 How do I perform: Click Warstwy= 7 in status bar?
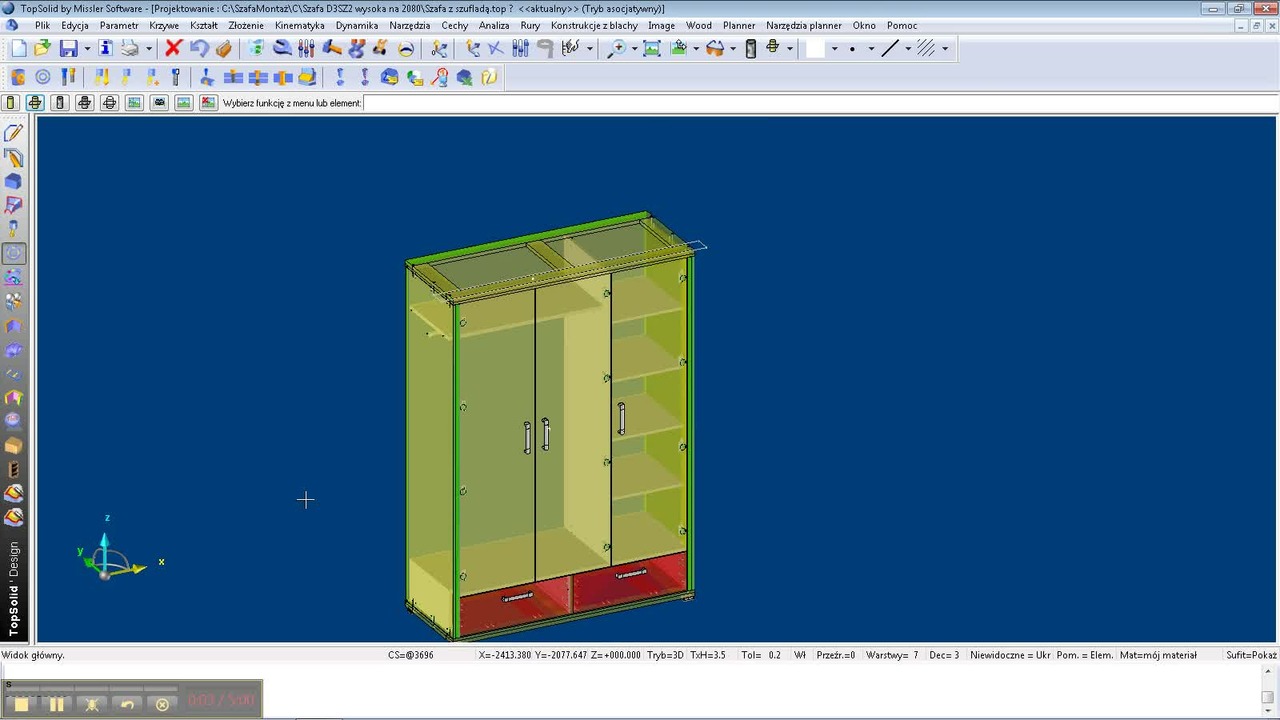tap(892, 655)
